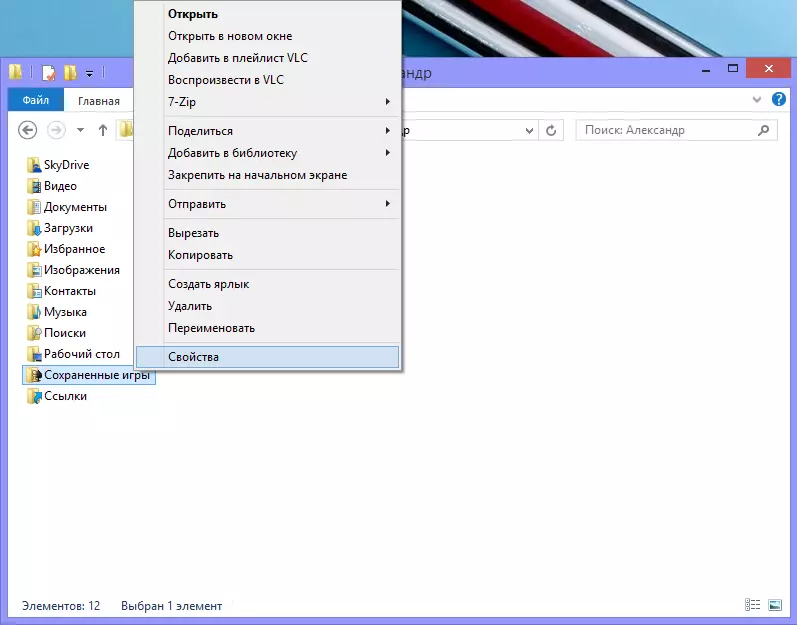Click the Видео folder icon
This screenshot has width=797, height=625.
point(34,186)
